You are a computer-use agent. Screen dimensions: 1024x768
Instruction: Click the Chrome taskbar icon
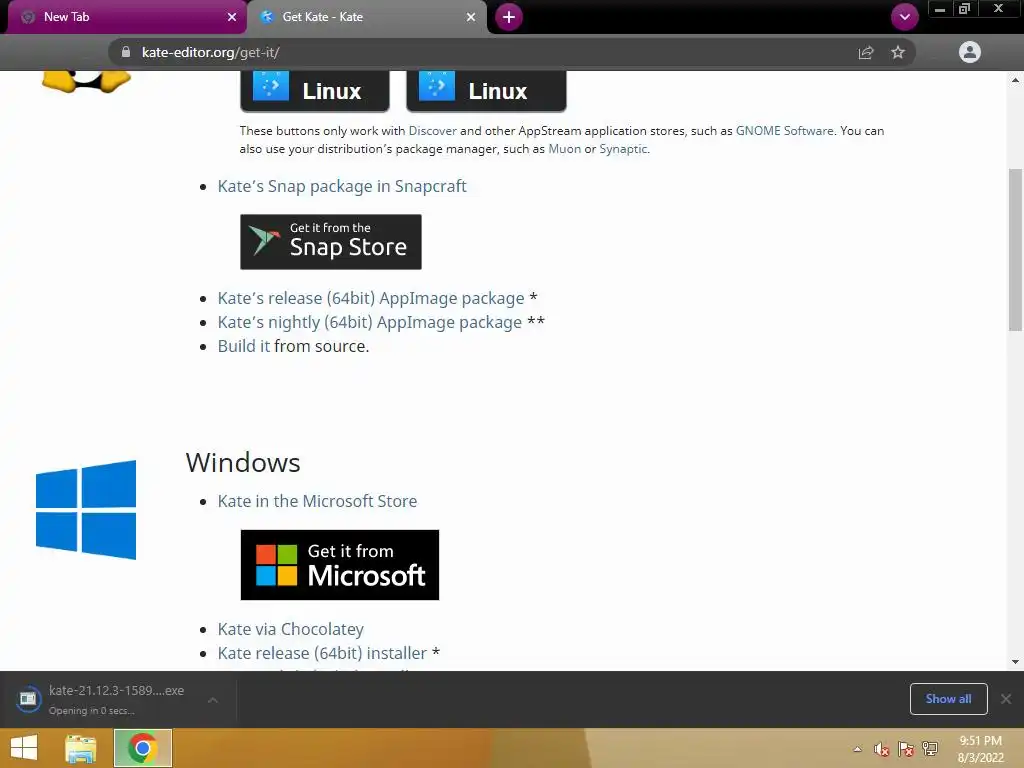pyautogui.click(x=143, y=748)
